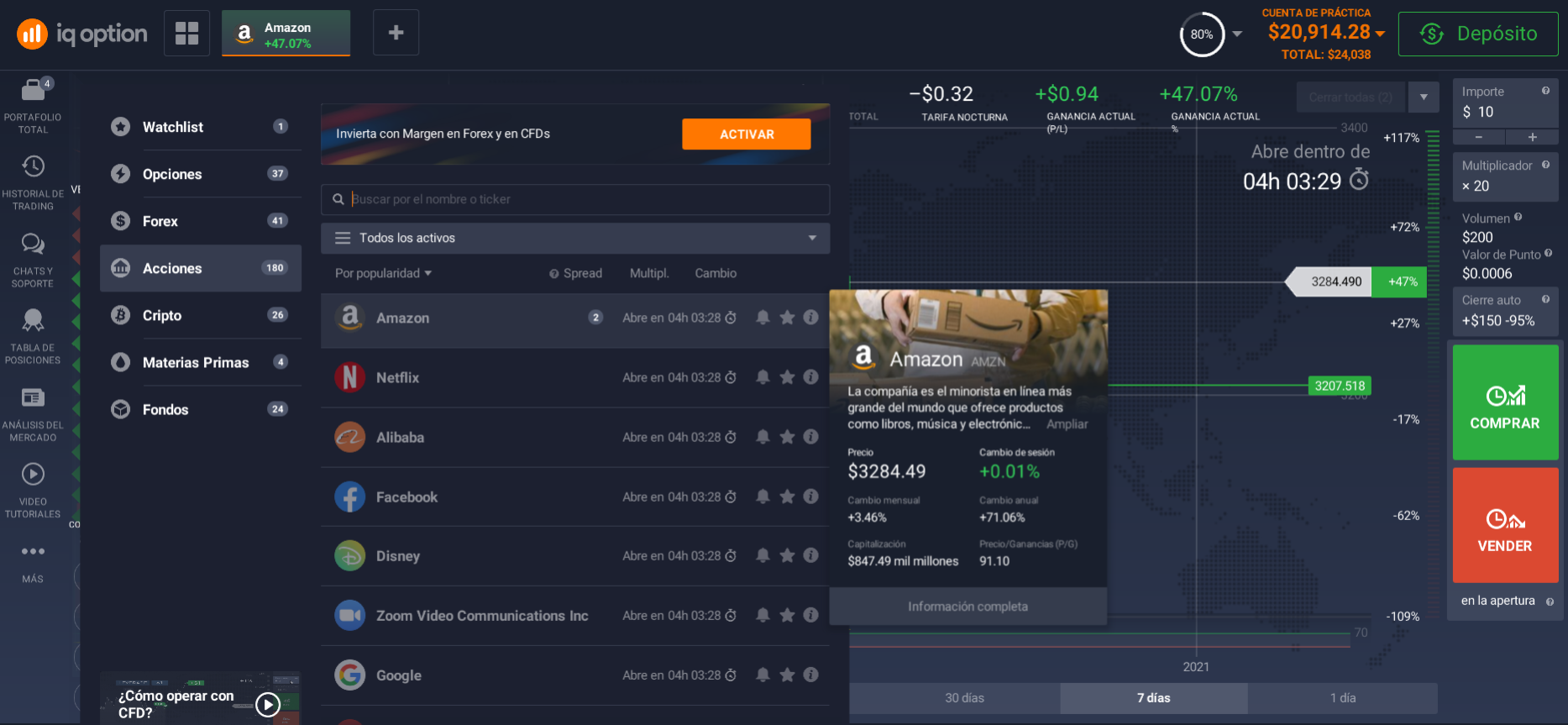Open the grid layout icon in header

(x=186, y=33)
